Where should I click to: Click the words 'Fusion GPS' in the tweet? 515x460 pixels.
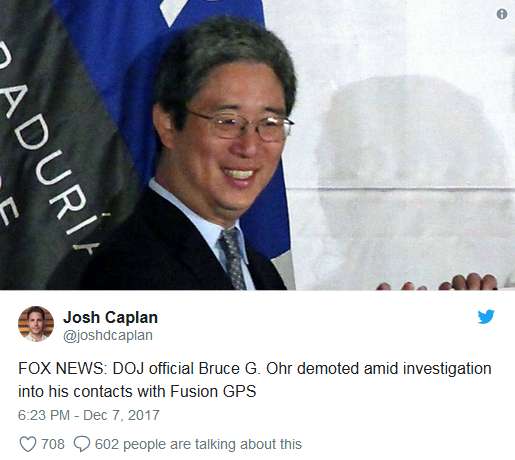(213, 391)
